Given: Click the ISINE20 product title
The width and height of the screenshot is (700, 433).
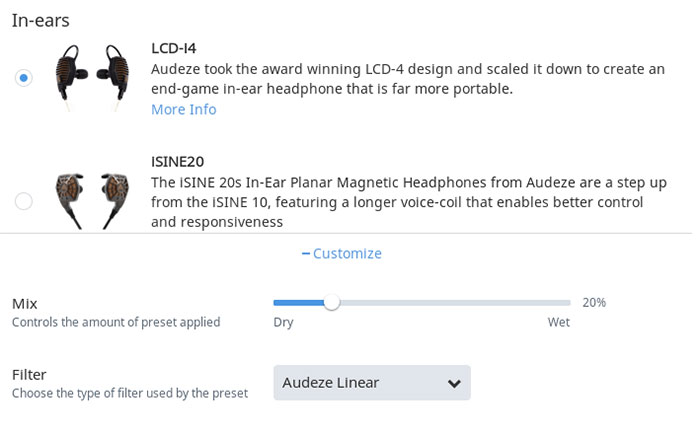Looking at the screenshot, I should [x=177, y=162].
